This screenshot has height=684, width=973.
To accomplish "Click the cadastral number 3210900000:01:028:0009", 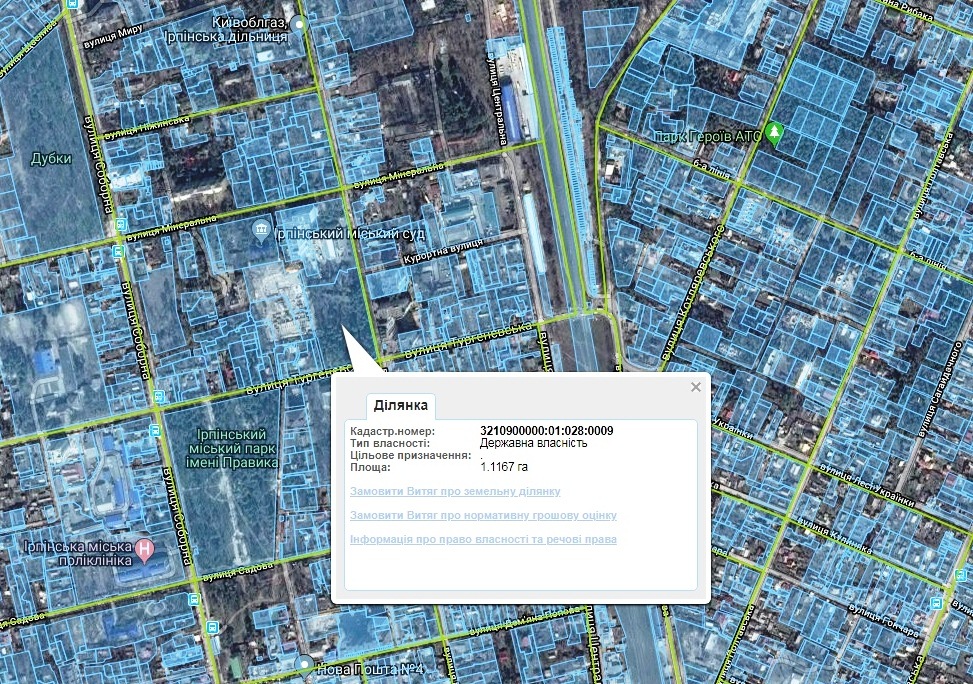I will click(x=546, y=431).
